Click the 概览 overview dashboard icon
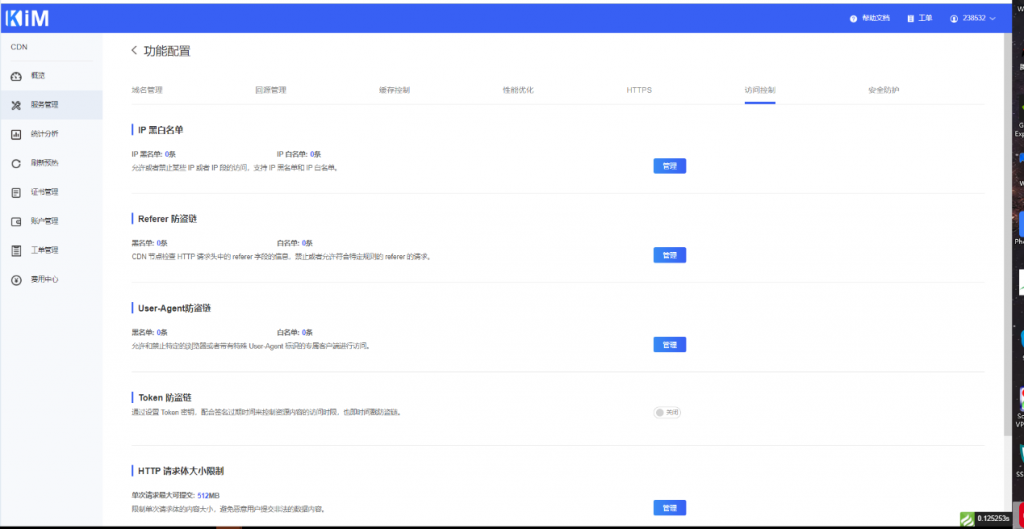 (x=16, y=76)
